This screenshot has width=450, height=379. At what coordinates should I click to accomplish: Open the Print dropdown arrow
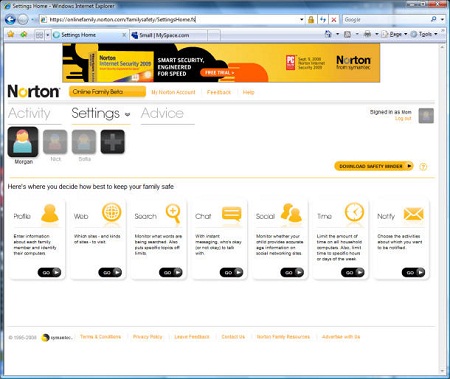click(377, 34)
